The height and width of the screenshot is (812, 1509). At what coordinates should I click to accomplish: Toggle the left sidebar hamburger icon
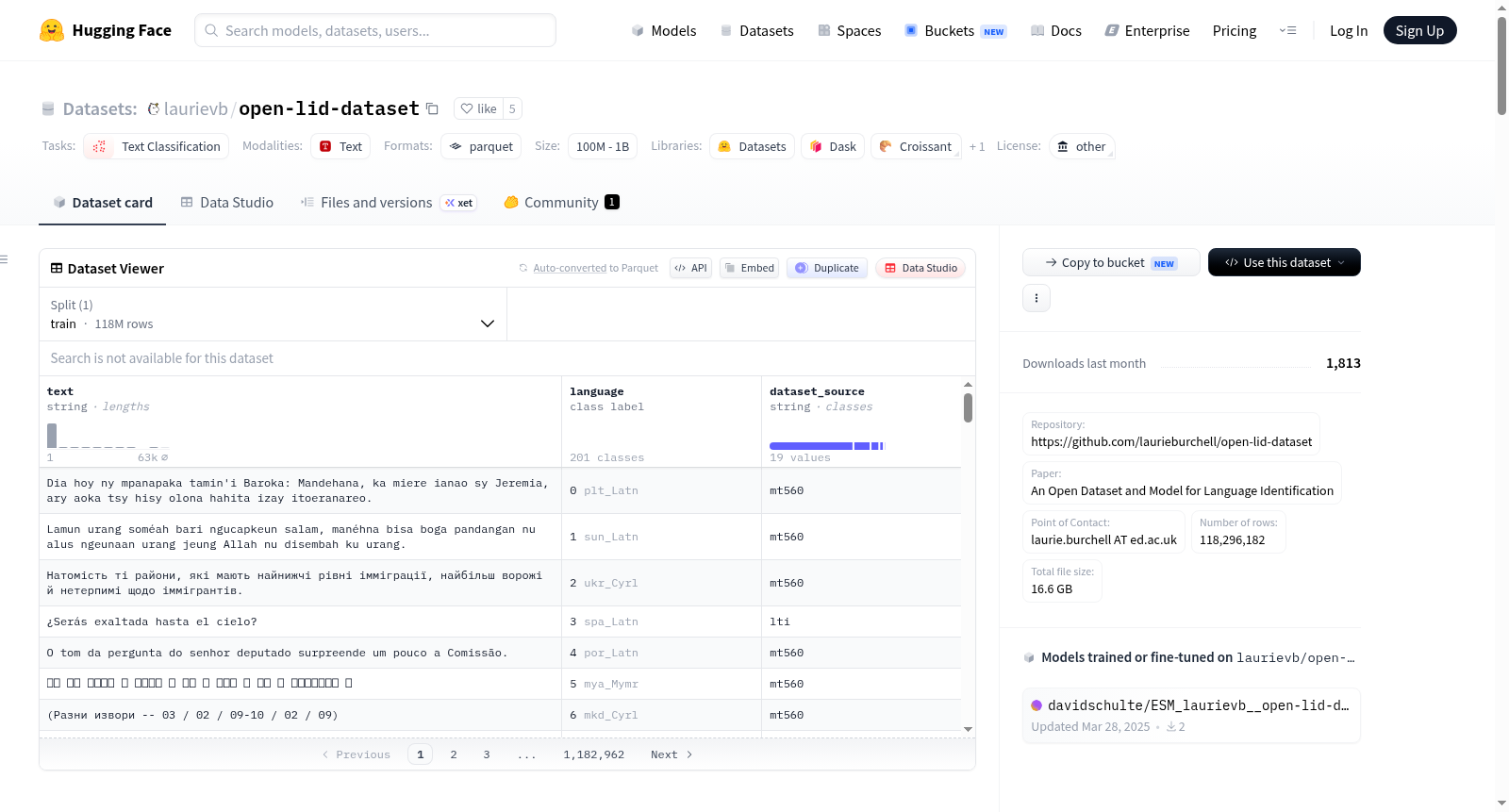tap(4, 259)
